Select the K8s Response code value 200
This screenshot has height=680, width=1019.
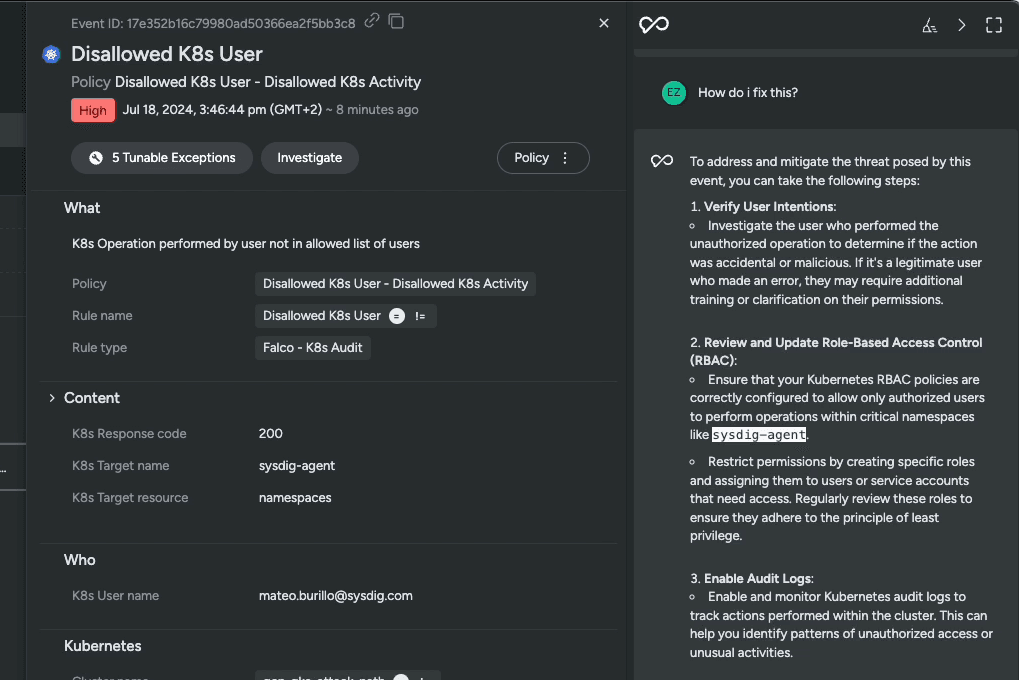(270, 434)
